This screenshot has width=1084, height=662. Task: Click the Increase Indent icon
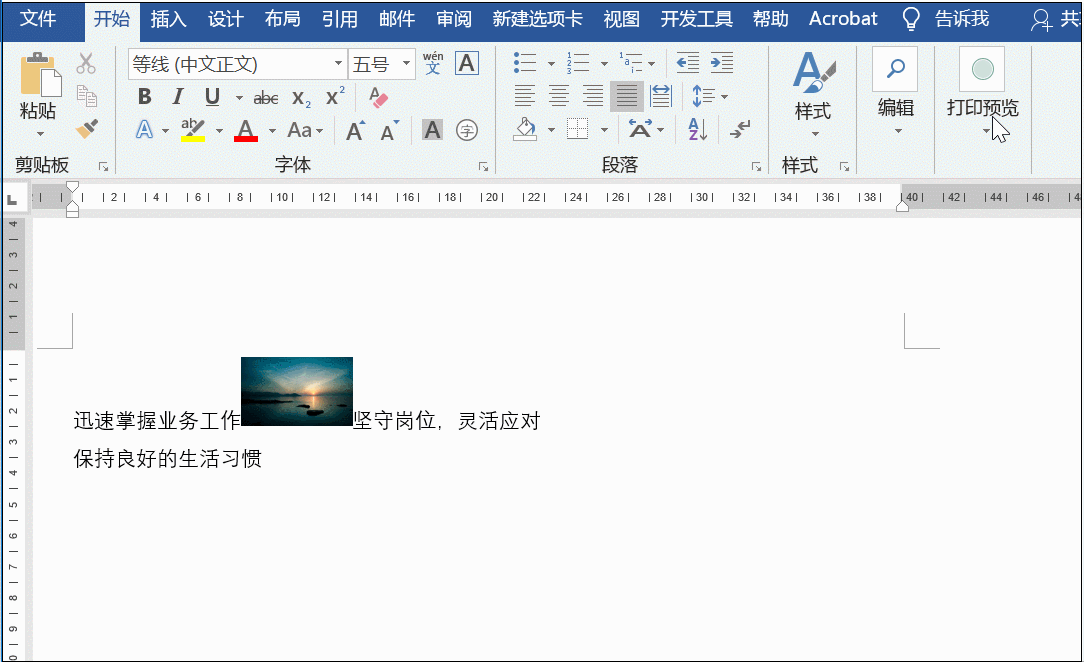tap(722, 63)
